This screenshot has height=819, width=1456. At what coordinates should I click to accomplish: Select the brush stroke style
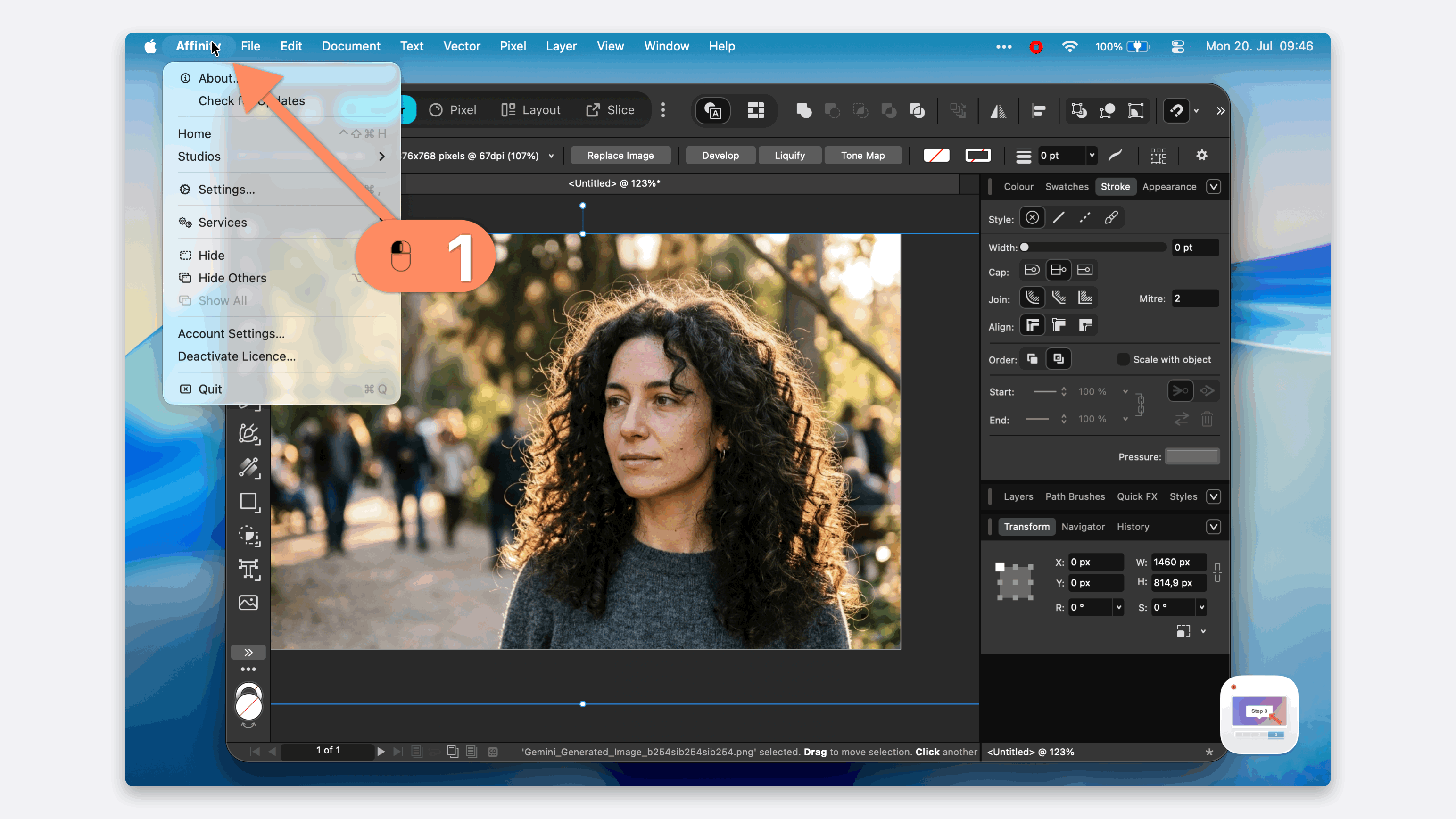pyautogui.click(x=1111, y=218)
